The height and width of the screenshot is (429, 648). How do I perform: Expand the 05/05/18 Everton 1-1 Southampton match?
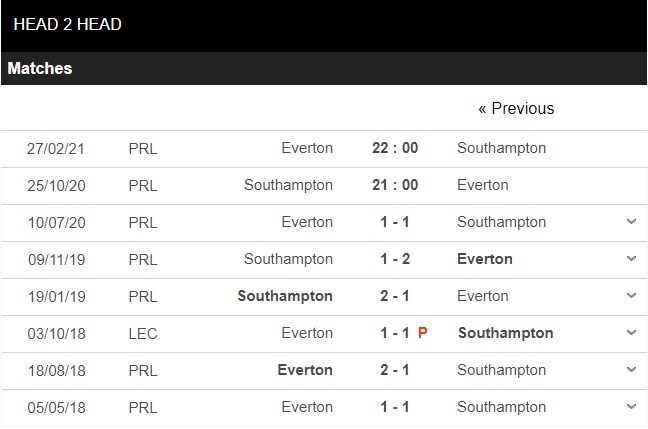[x=631, y=406]
